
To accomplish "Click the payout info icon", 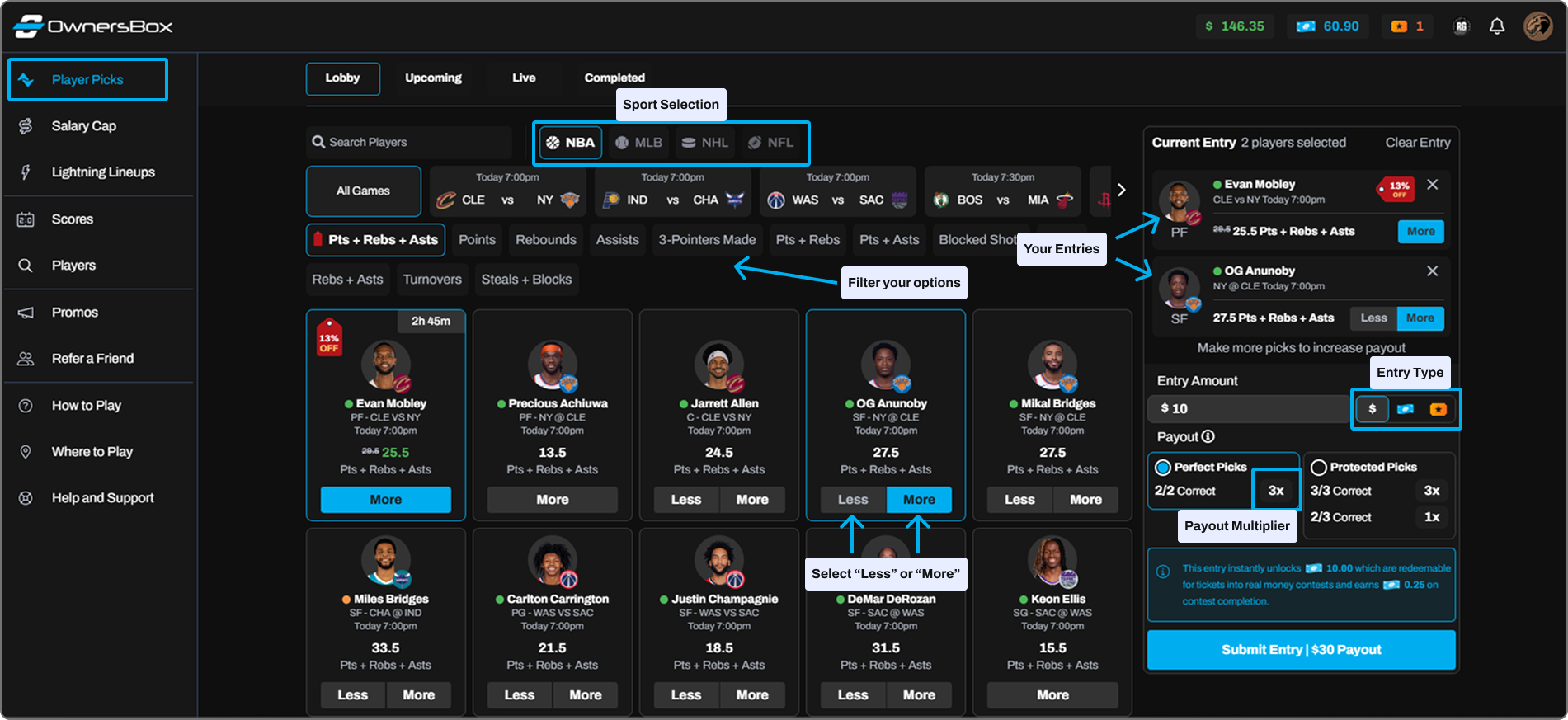I will [1208, 436].
